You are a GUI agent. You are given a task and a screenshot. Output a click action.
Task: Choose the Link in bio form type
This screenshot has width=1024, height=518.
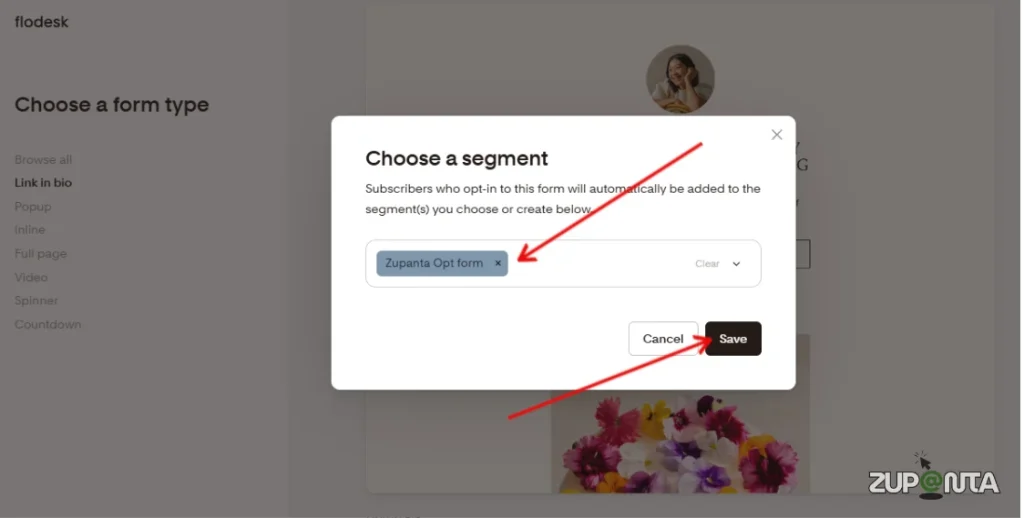click(x=43, y=183)
